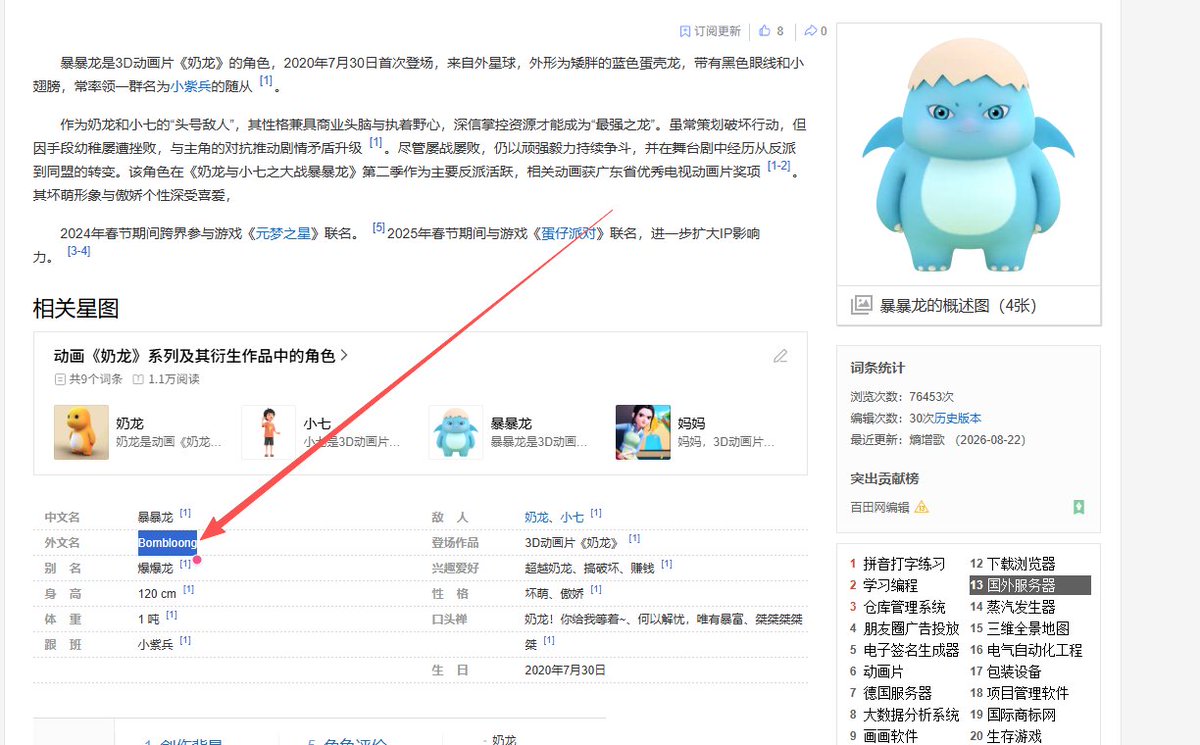Click the 坏萌、傲娇 personality value
The image size is (1200, 745).
coord(555,594)
